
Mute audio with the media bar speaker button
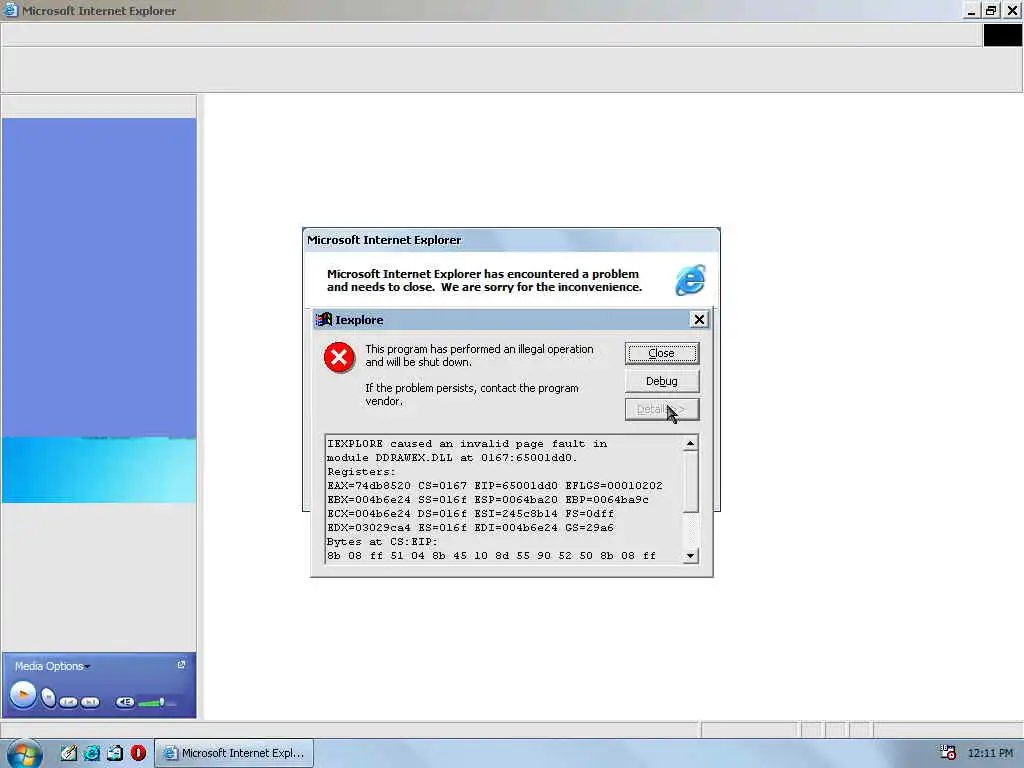pyautogui.click(x=125, y=702)
